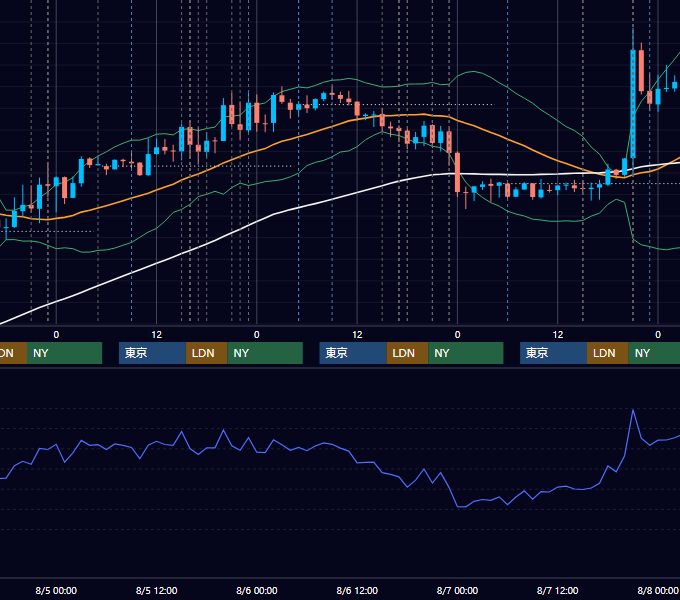Screen dimensions: 680x600
Task: Click hour label 0 above 8/7 00:00
Action: coord(457,335)
